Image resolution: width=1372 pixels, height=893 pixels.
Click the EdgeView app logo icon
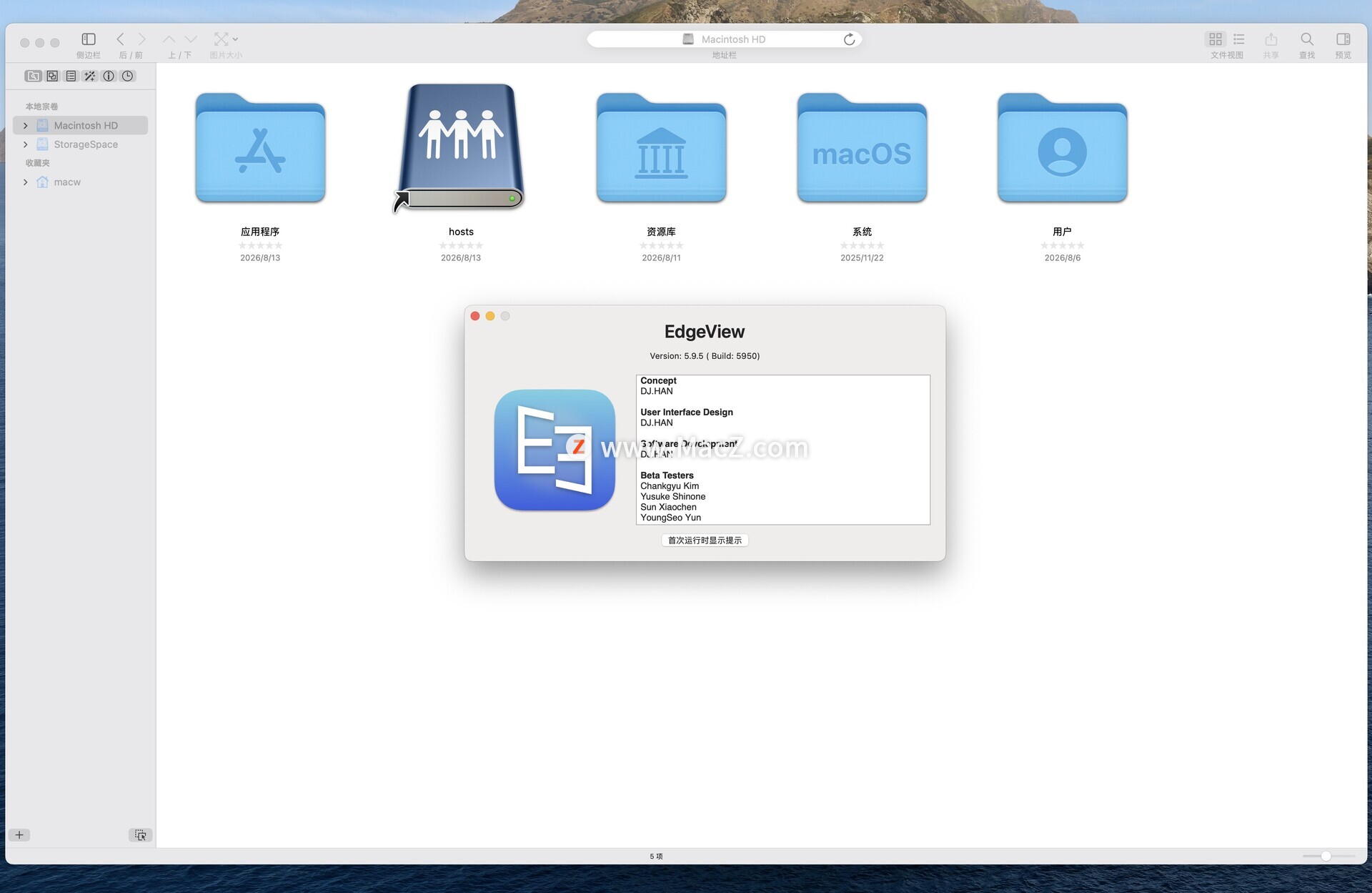pyautogui.click(x=555, y=450)
